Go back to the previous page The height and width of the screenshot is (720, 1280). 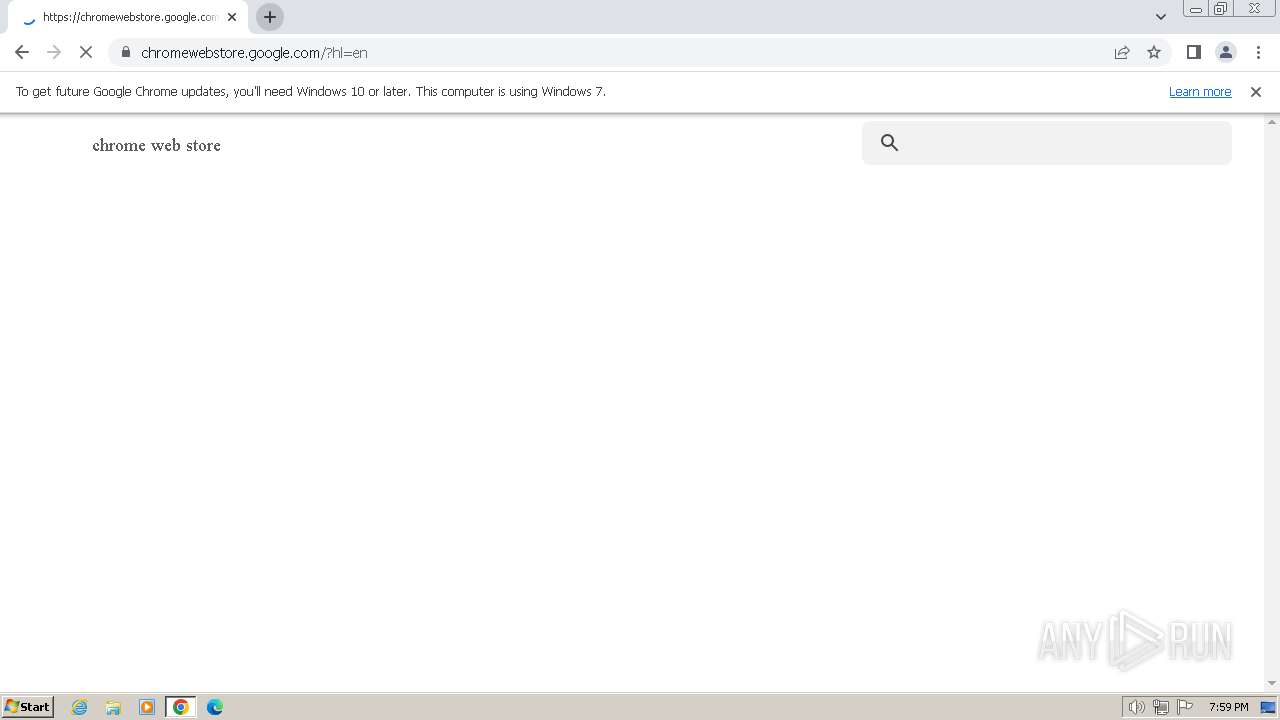(22, 52)
